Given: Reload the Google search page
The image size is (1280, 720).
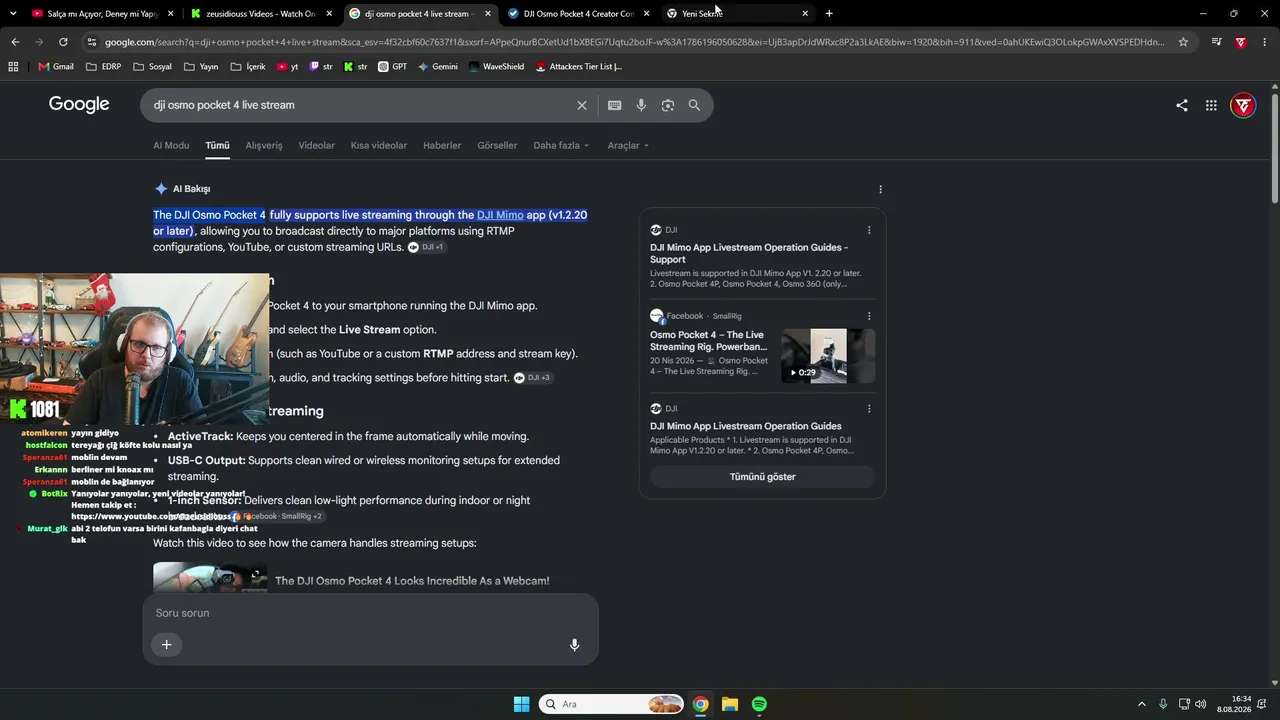Looking at the screenshot, I should tap(63, 42).
